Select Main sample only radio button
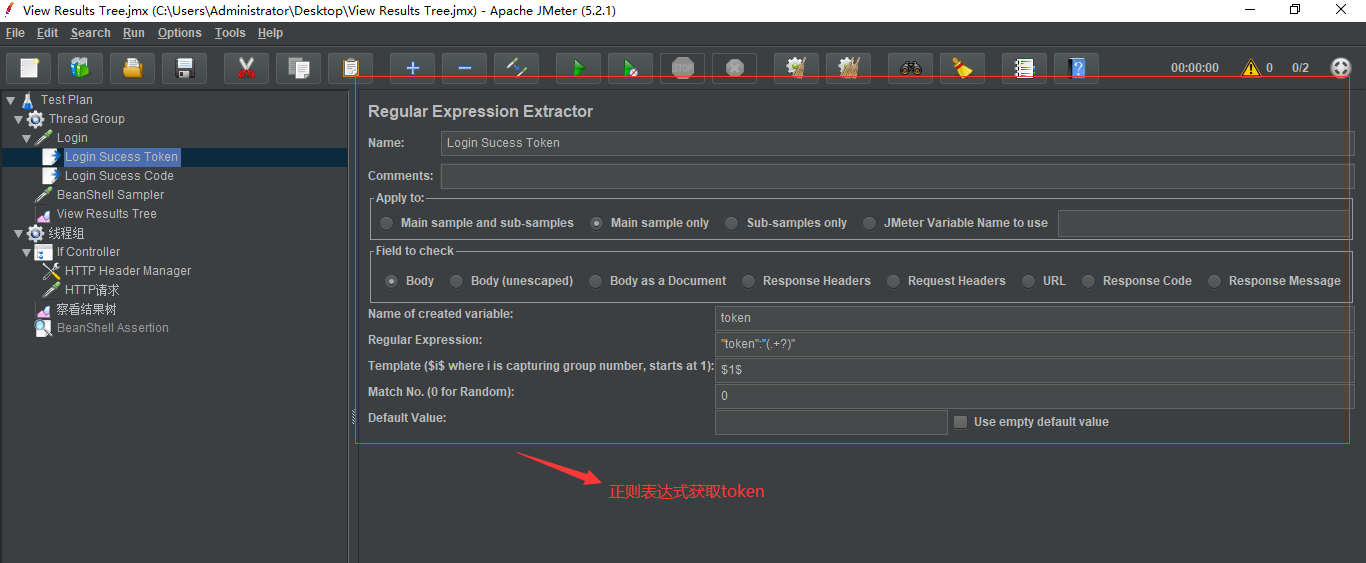The width and height of the screenshot is (1366, 563). tap(597, 223)
